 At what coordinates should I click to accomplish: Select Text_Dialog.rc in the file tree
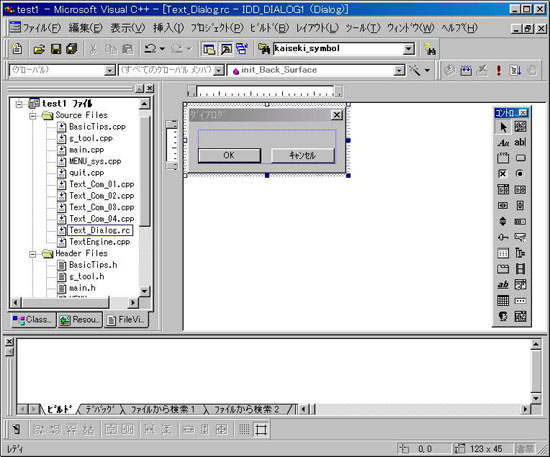(x=100, y=230)
